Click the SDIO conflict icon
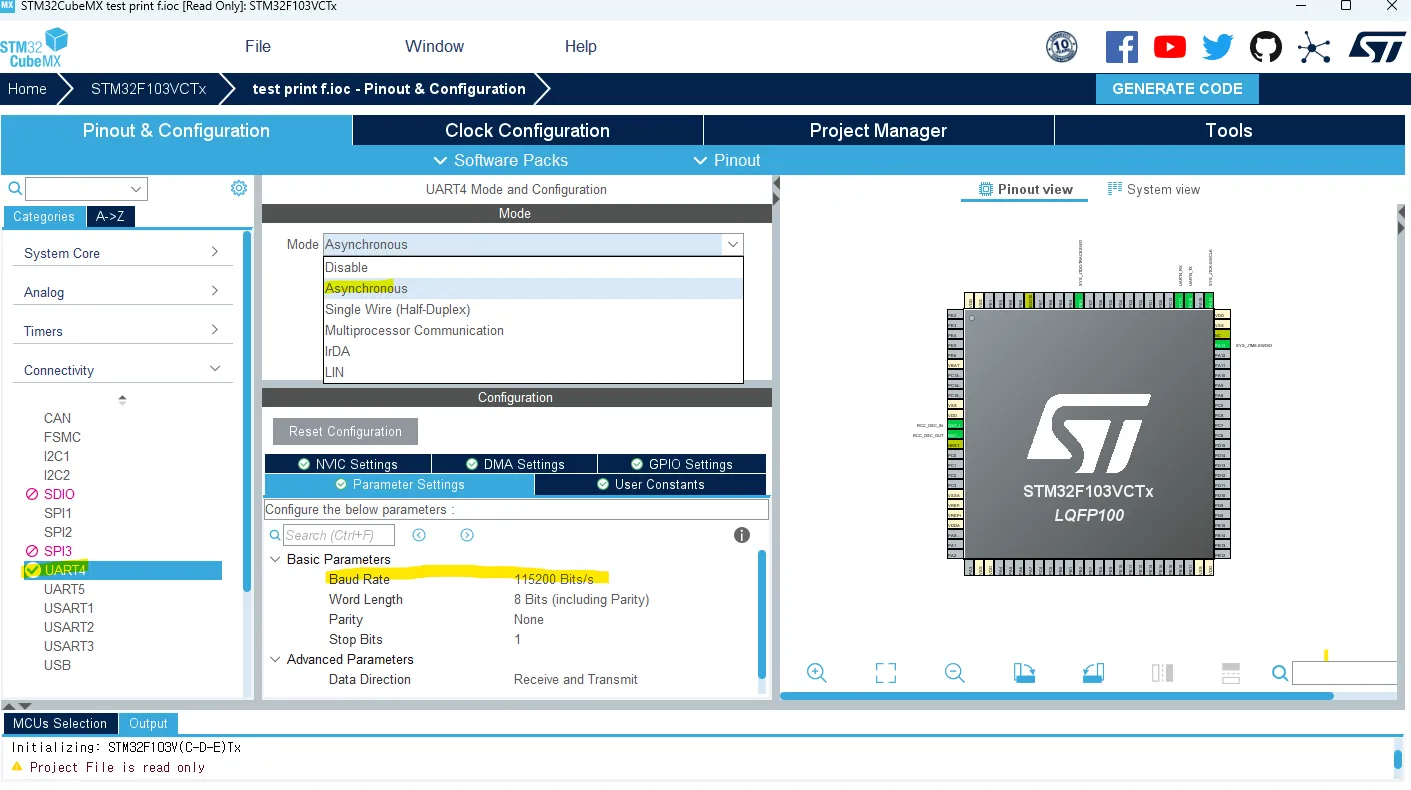Image resolution: width=1411 pixels, height=790 pixels. 32,494
